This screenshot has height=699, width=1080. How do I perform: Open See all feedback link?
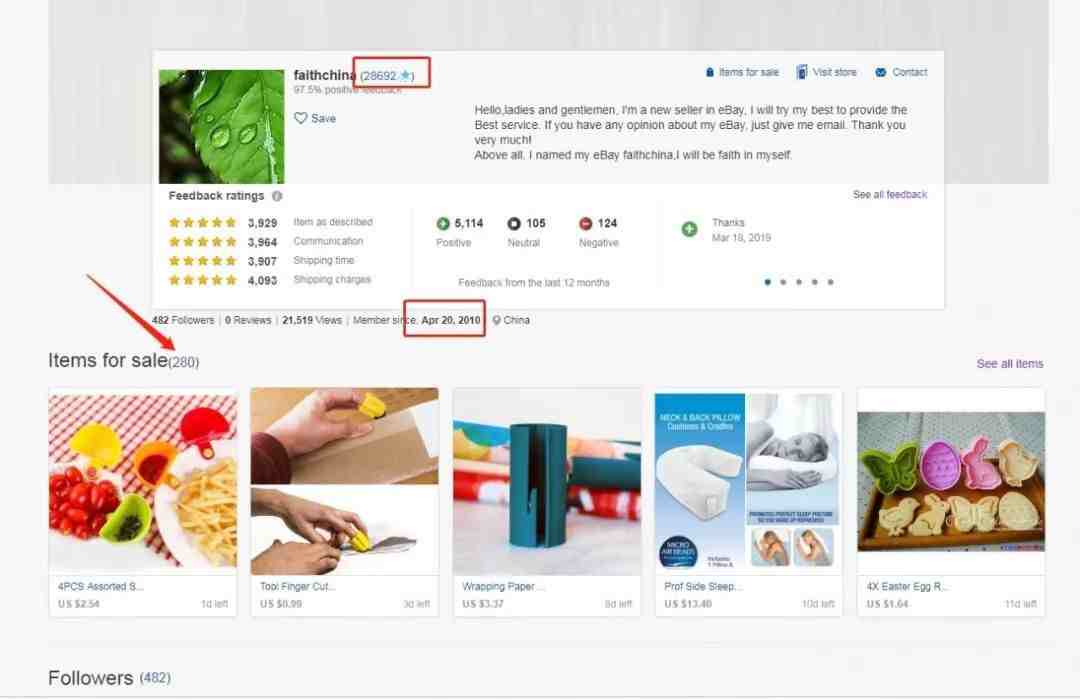tap(889, 195)
